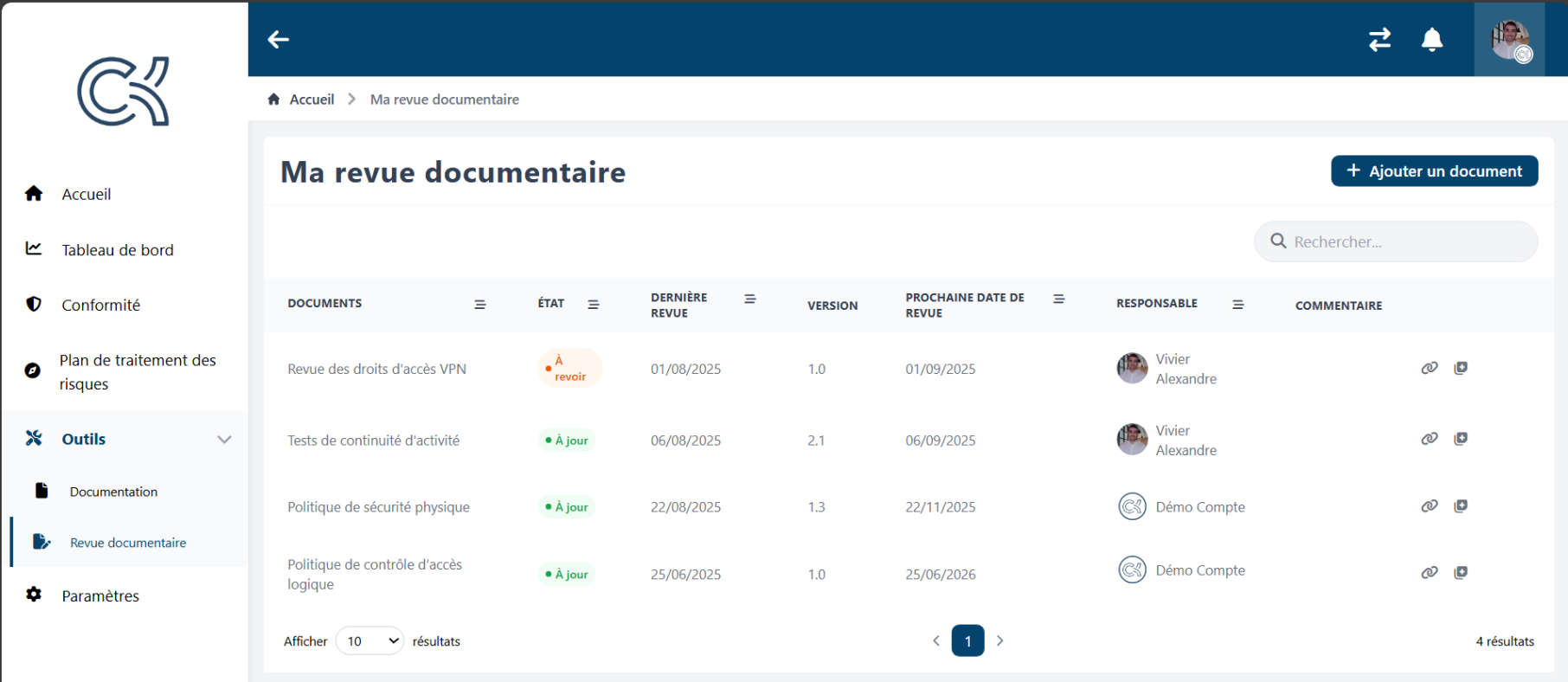1568x682 pixels.
Task: Collapse the Outils sidebar section
Action: tap(224, 440)
